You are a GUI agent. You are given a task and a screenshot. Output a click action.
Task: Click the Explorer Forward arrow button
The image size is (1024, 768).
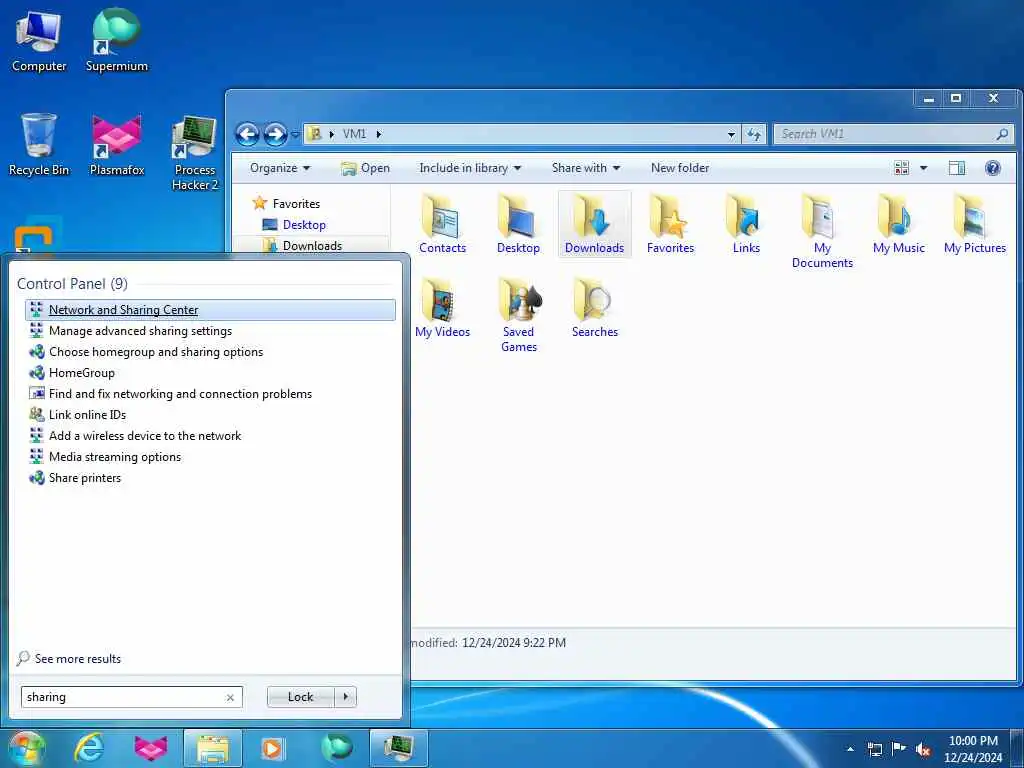[x=275, y=135]
